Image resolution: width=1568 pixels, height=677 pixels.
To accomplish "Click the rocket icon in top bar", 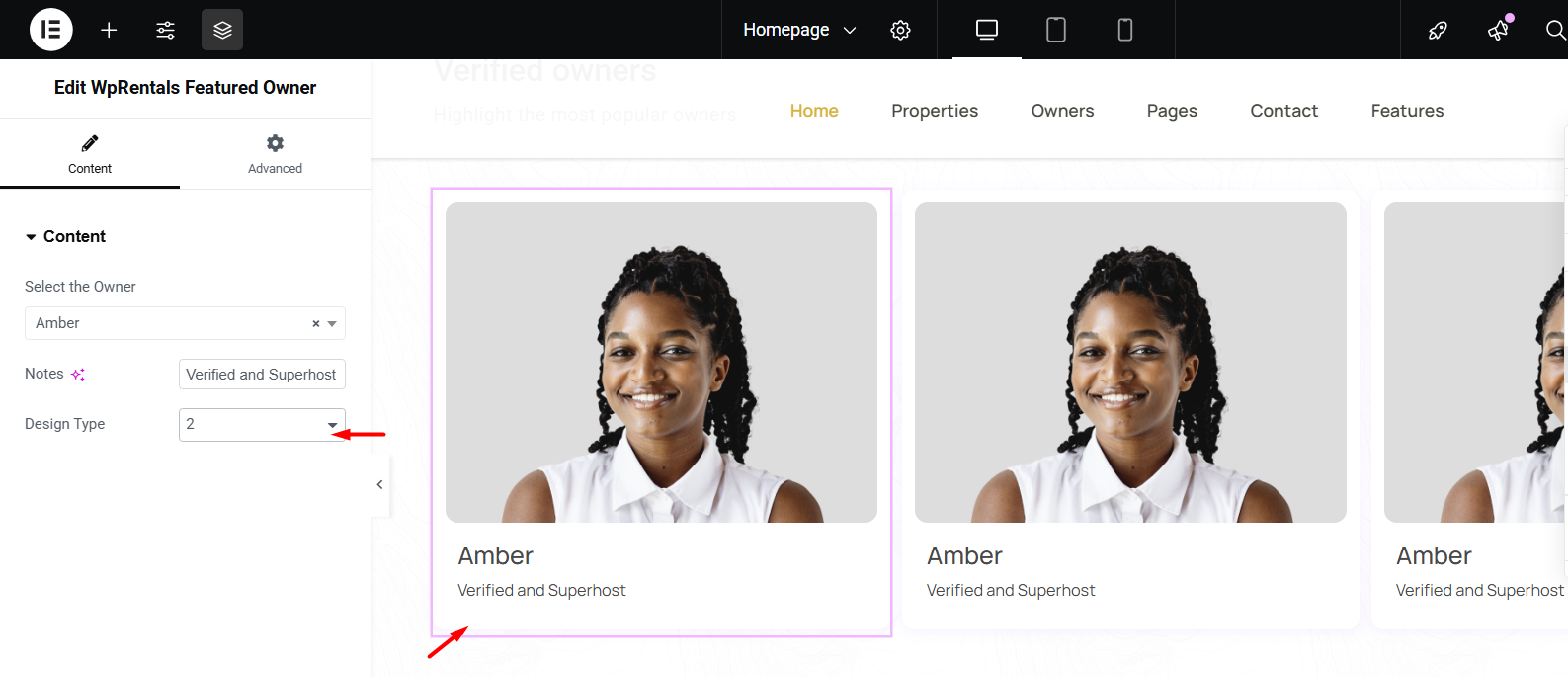I will 1438,30.
